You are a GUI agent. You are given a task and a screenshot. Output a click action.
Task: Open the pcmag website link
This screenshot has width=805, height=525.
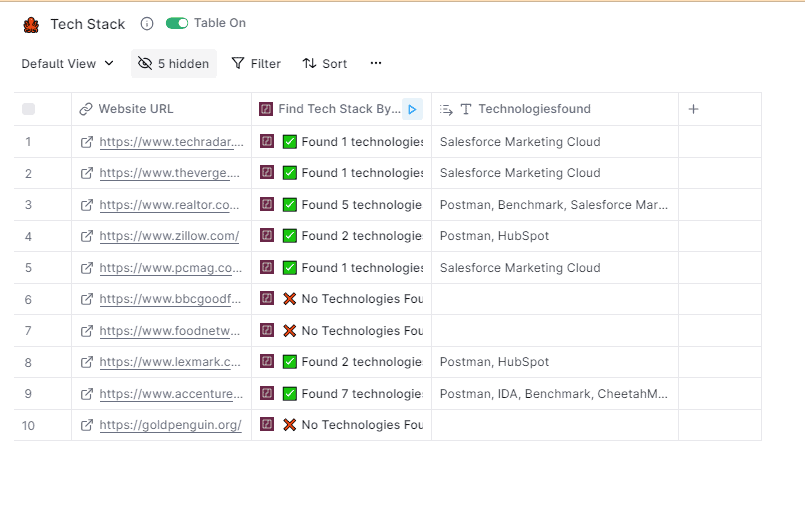tap(170, 268)
